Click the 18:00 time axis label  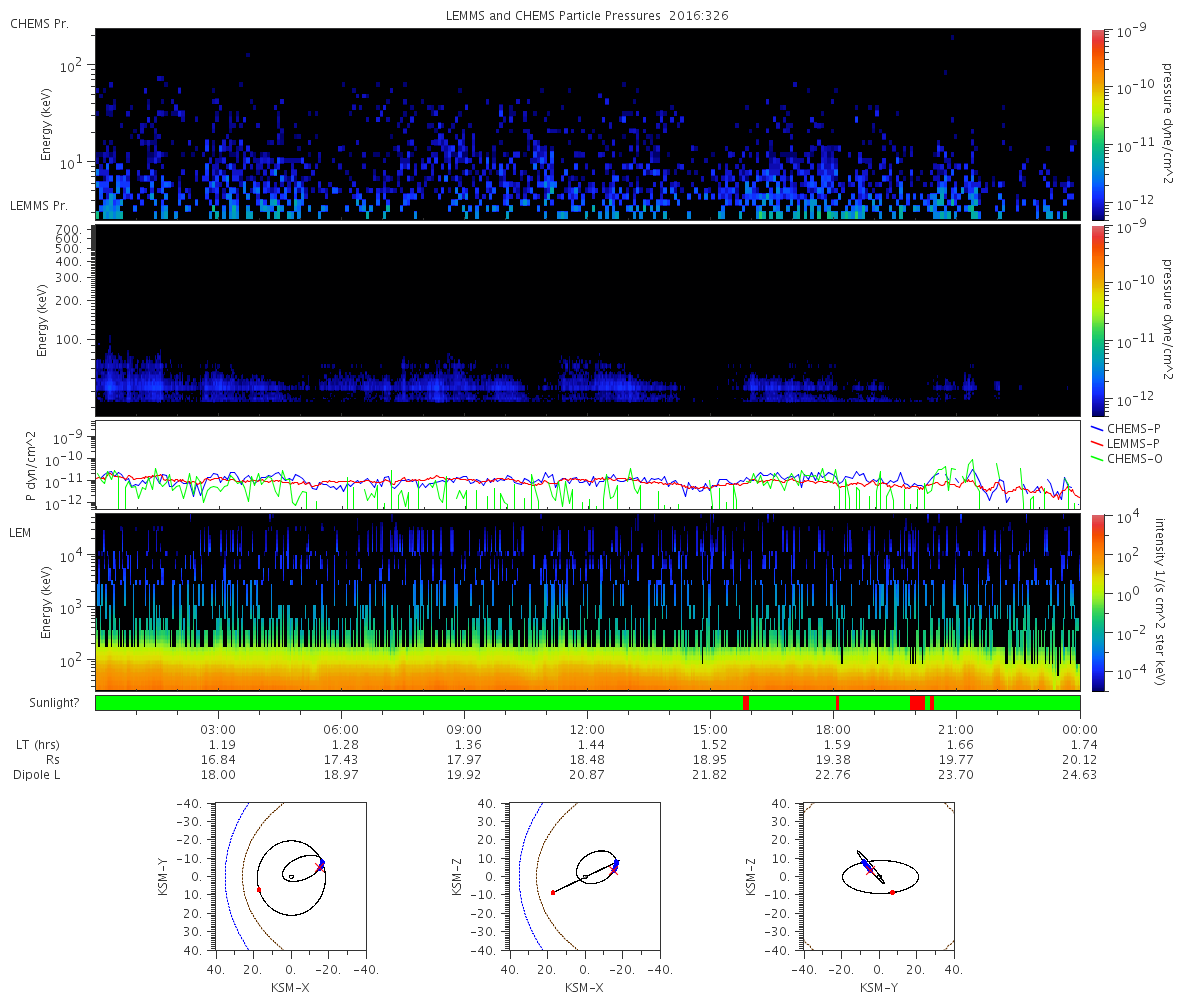[x=833, y=729]
